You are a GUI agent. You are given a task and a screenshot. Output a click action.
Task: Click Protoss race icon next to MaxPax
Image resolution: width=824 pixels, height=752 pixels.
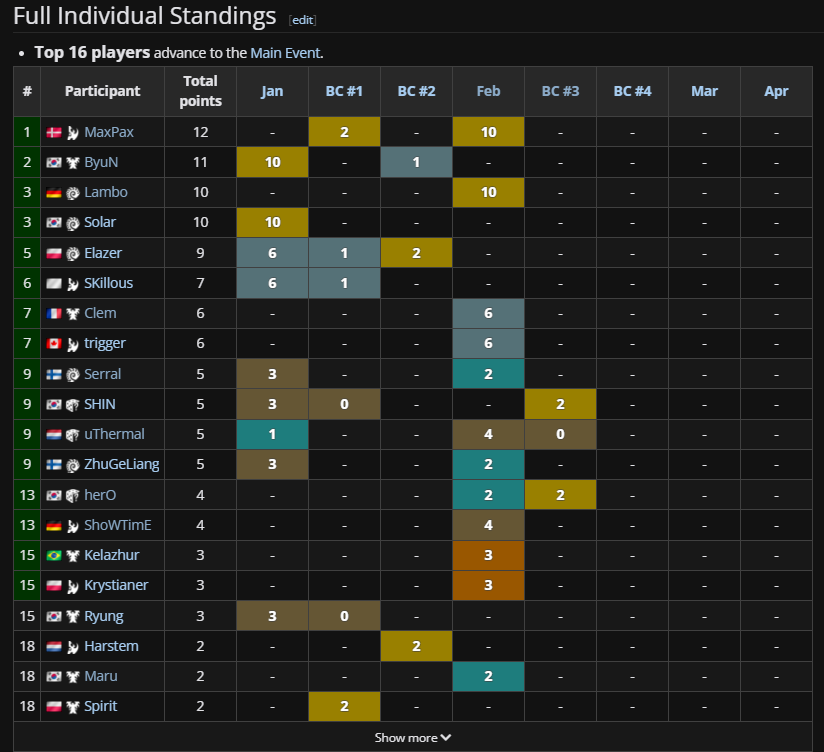73,132
